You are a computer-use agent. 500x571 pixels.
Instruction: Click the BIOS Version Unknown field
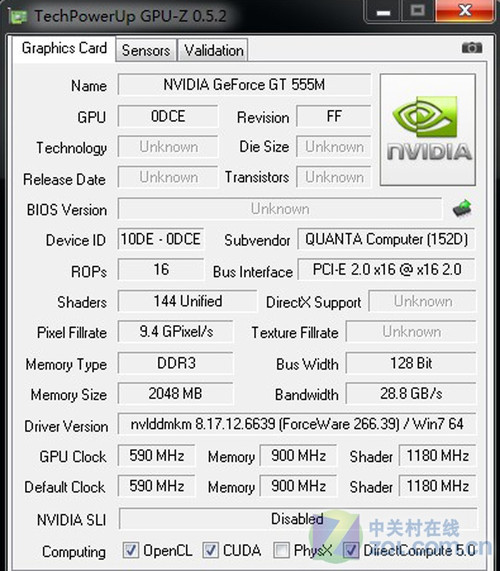pos(280,209)
